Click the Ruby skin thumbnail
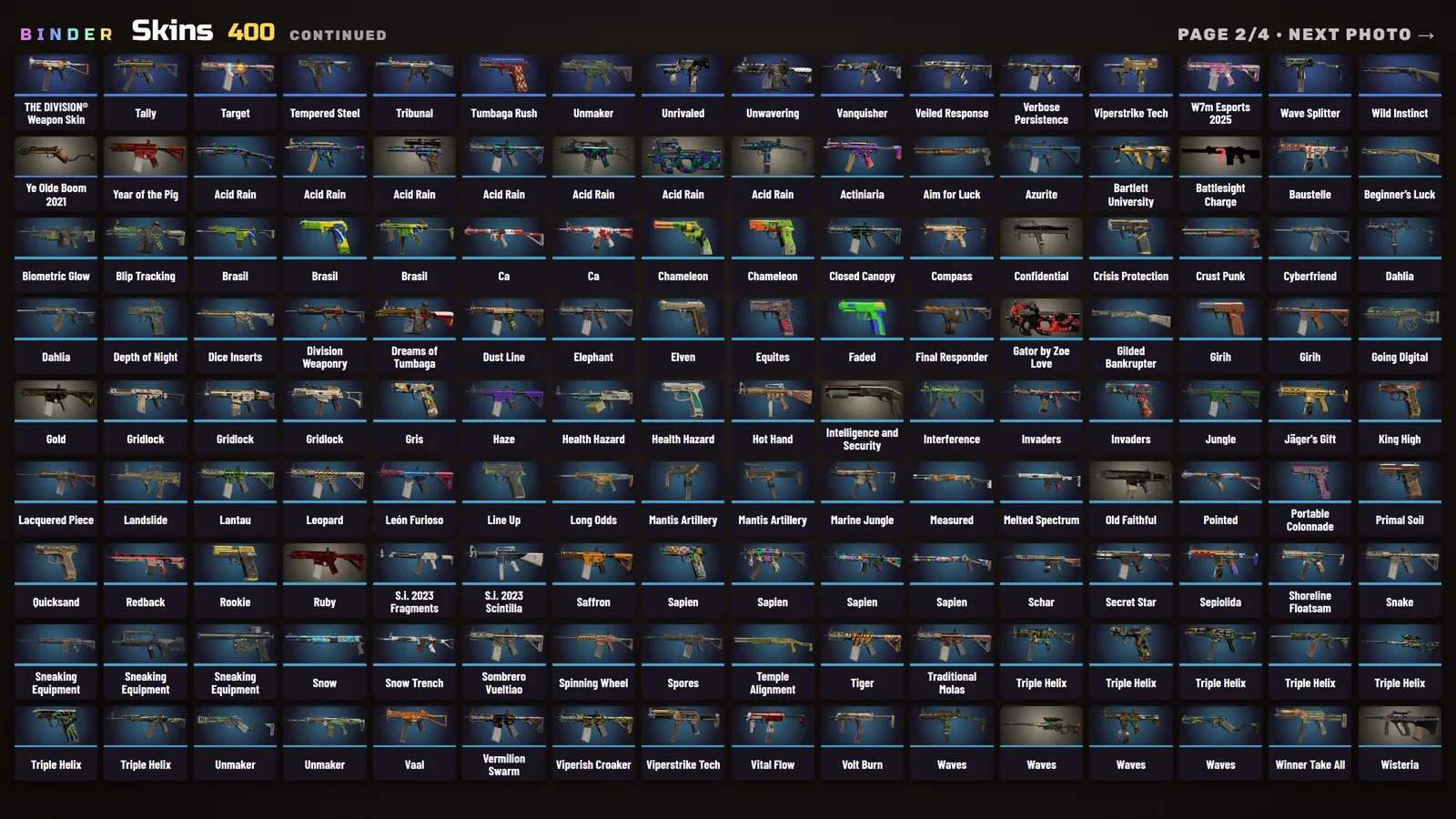 [325, 563]
